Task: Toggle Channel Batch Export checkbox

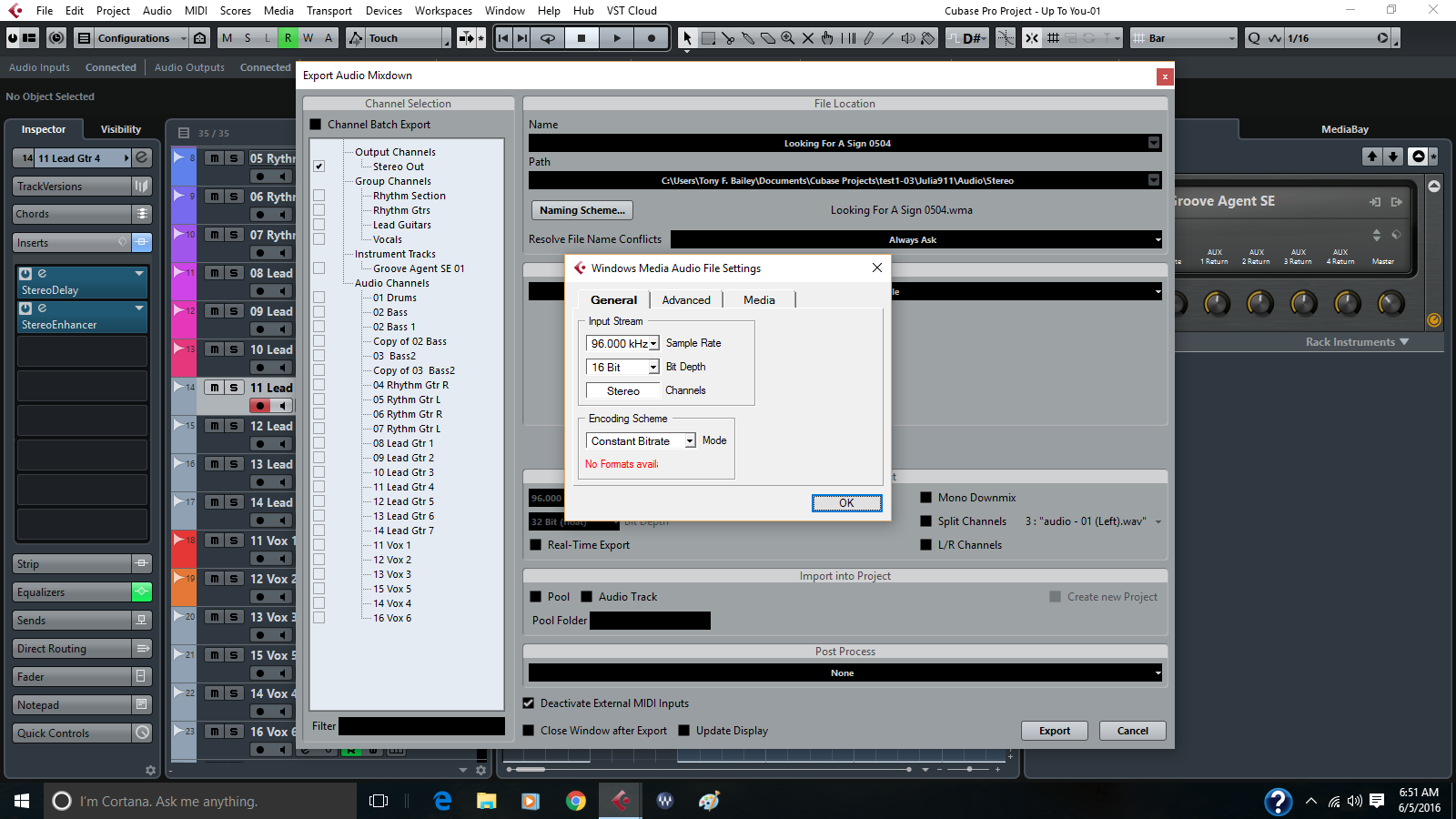Action: coord(316,125)
